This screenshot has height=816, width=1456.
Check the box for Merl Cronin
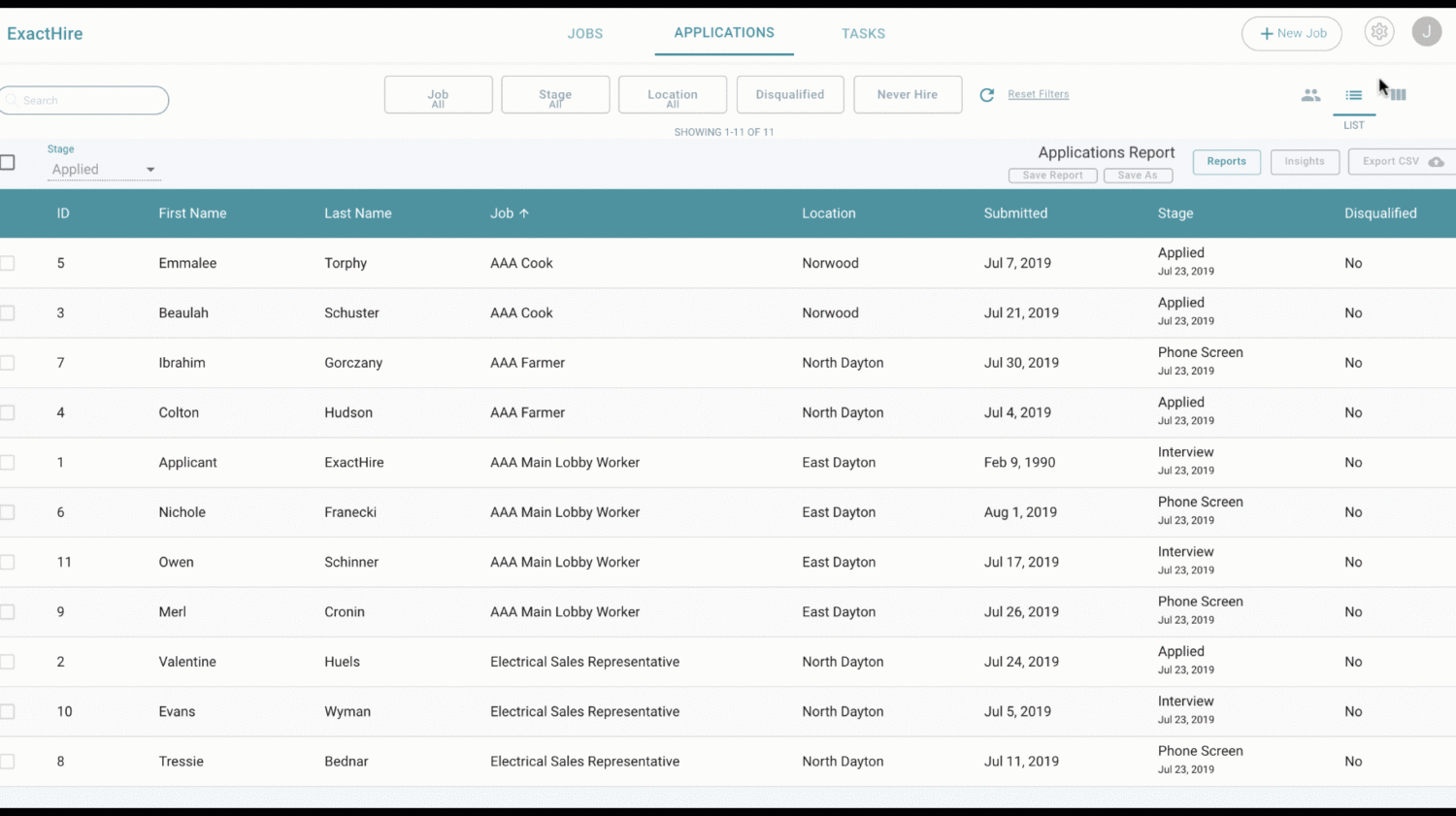coord(7,612)
